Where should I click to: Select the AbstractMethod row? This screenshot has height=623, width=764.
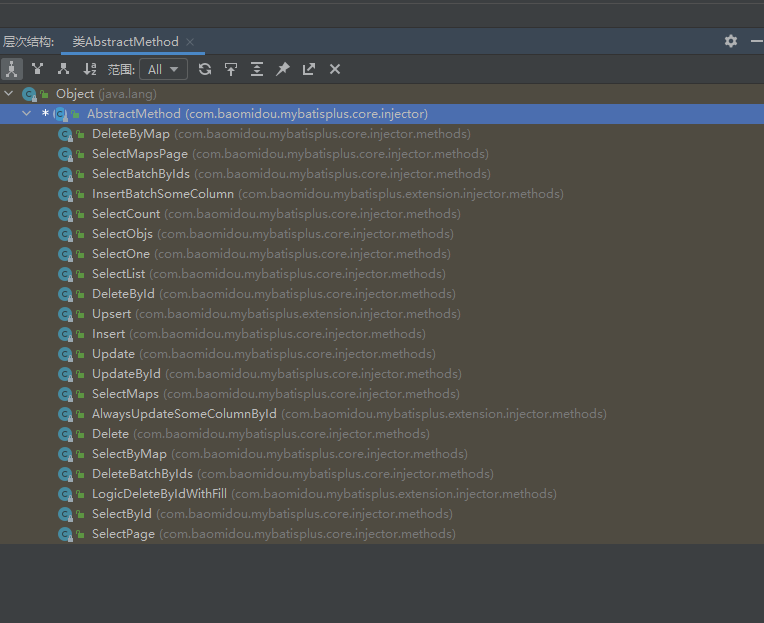coord(382,113)
